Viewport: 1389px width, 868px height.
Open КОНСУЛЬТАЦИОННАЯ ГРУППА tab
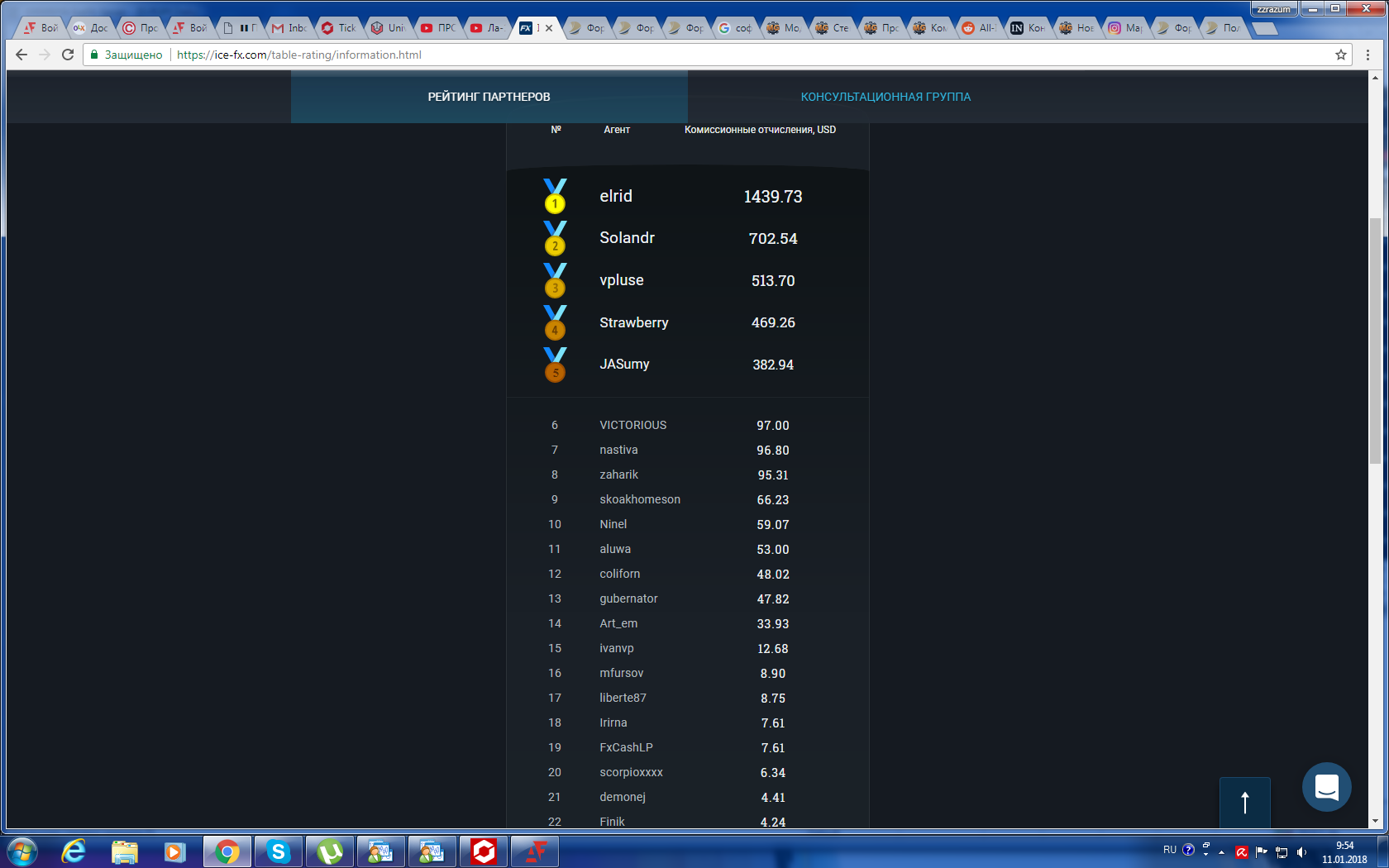[885, 97]
